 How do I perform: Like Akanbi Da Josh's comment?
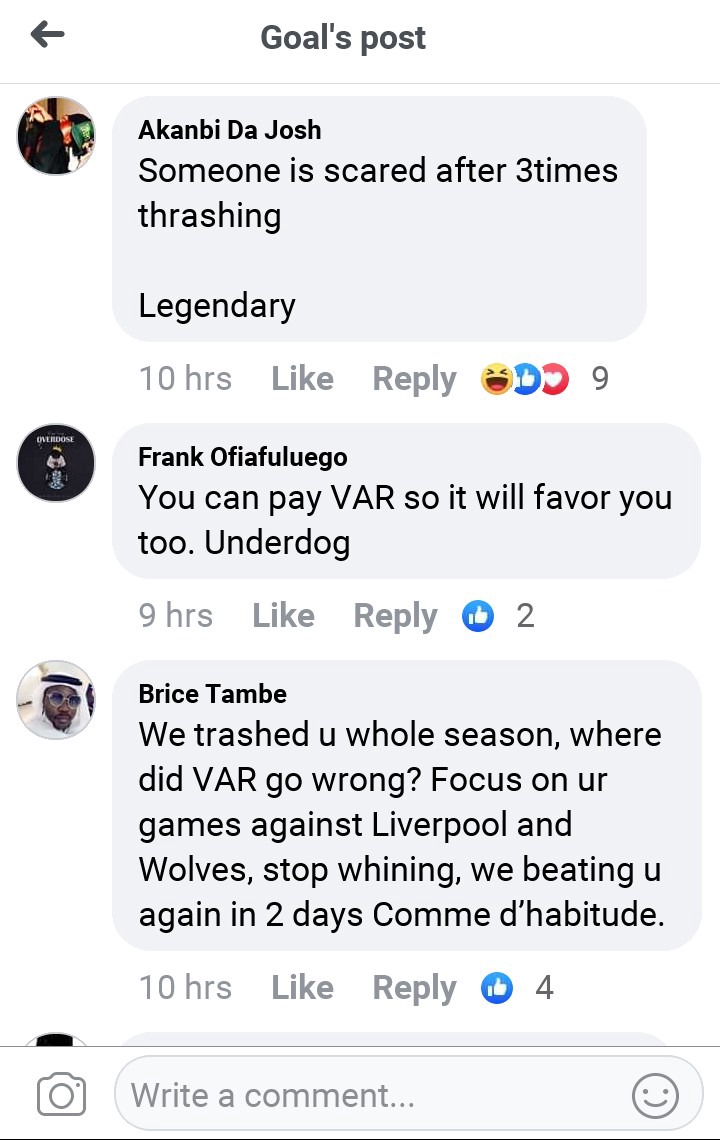(303, 379)
